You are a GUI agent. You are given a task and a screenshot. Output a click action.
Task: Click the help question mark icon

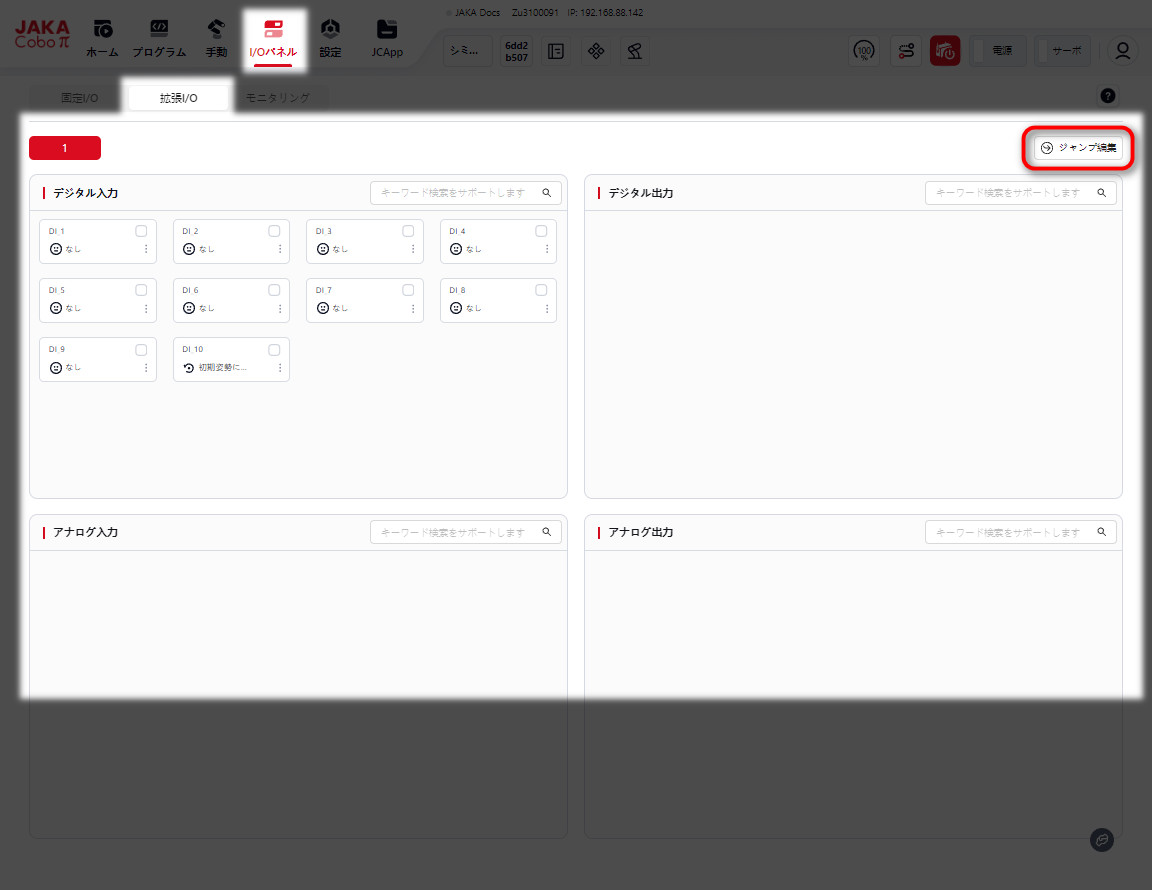click(x=1108, y=96)
